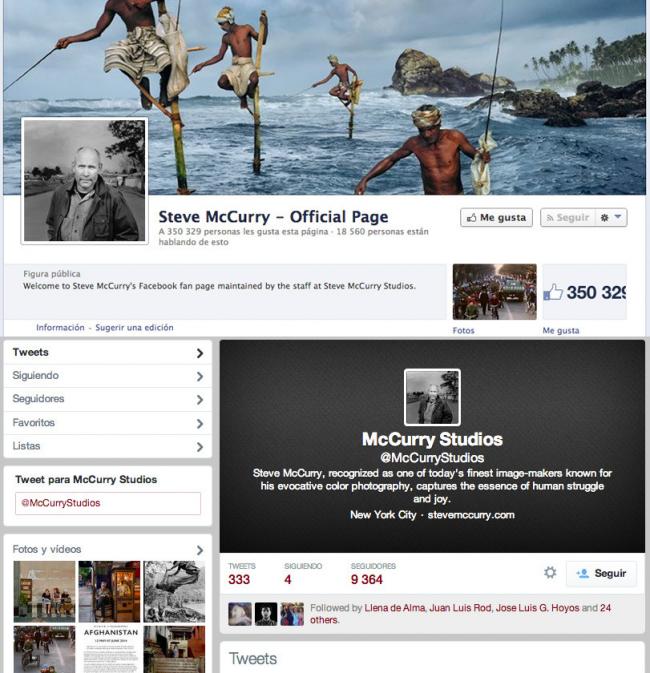650x673 pixels.
Task: Click the SEGUIDORES 9 364 count
Action: click(373, 573)
